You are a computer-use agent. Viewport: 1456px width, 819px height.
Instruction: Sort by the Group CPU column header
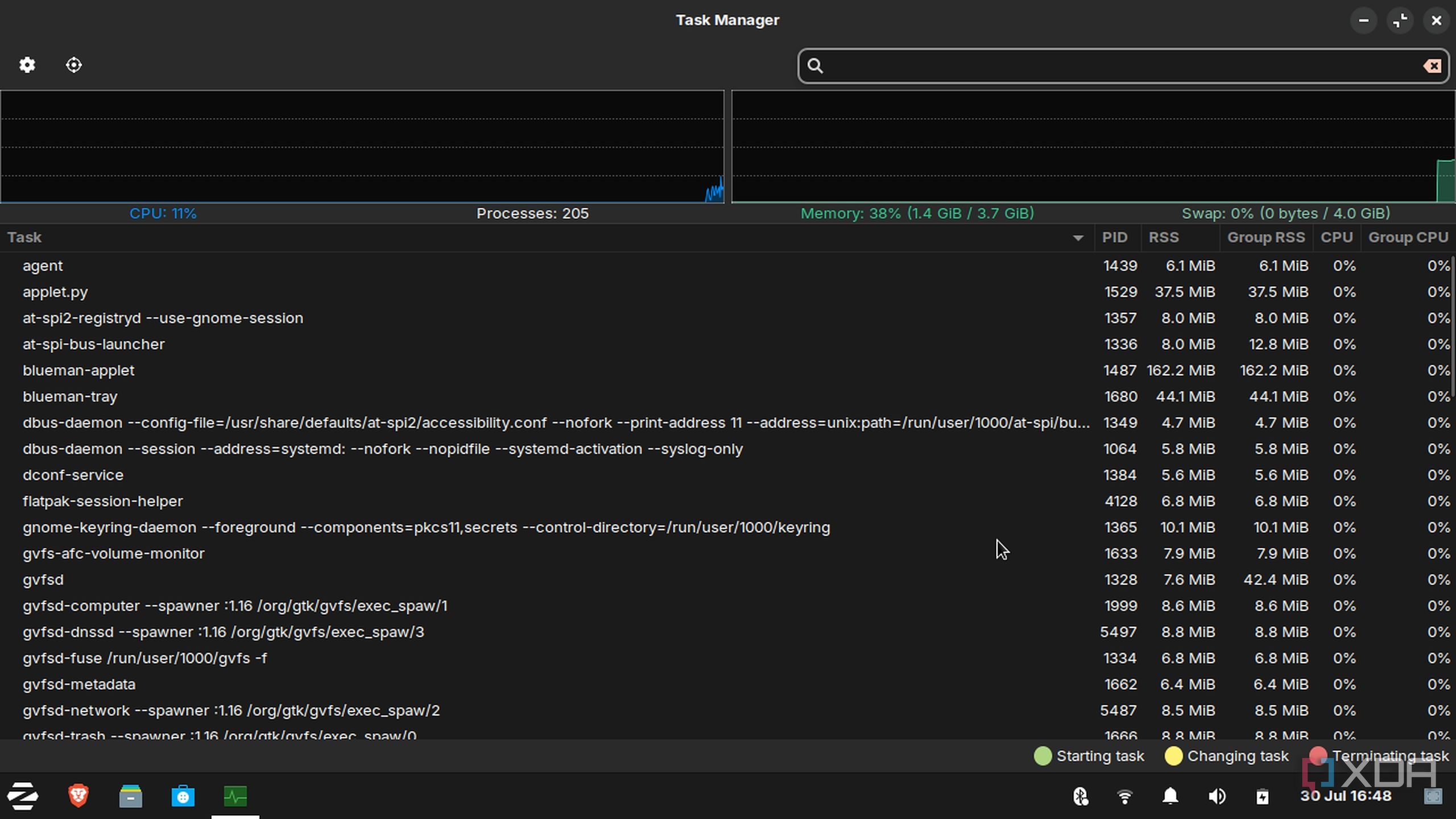click(x=1408, y=238)
